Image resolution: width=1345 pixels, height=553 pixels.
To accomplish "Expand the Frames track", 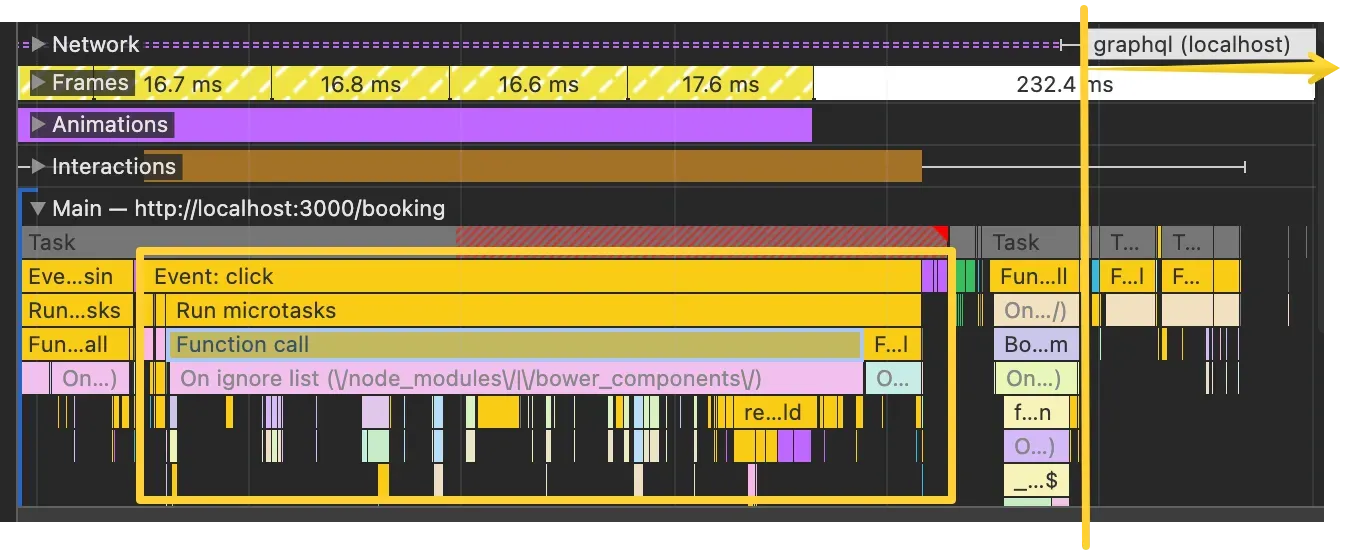I will click(39, 83).
